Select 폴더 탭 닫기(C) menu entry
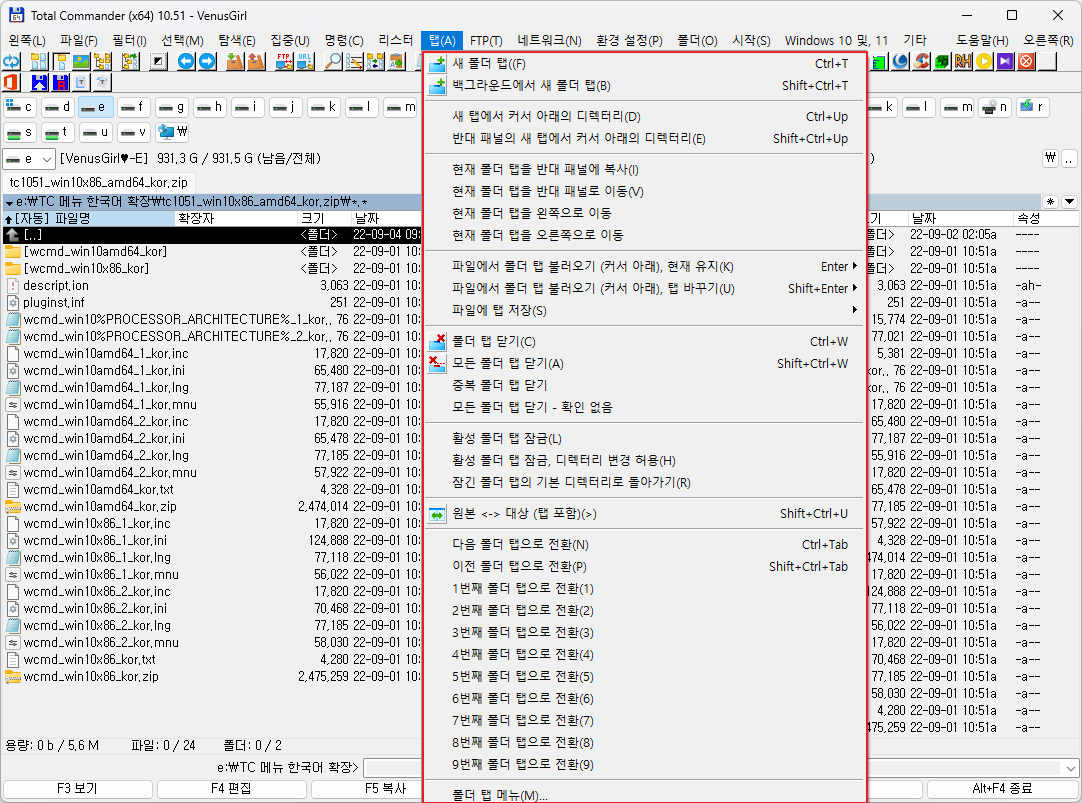 tap(645, 341)
